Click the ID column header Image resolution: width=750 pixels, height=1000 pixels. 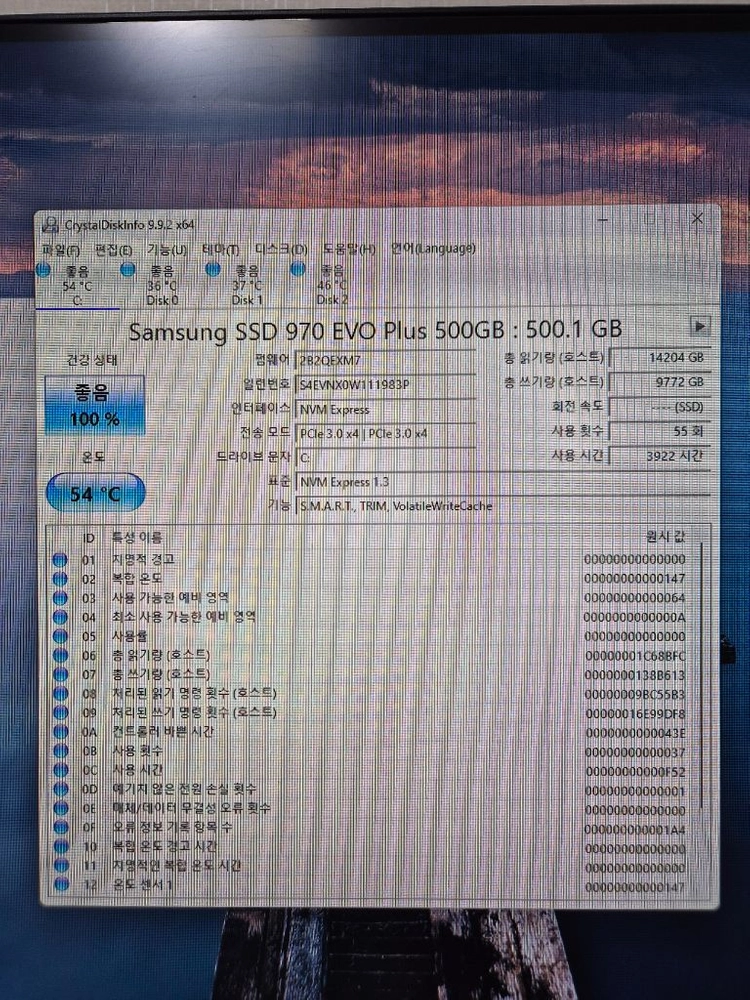pyautogui.click(x=89, y=538)
